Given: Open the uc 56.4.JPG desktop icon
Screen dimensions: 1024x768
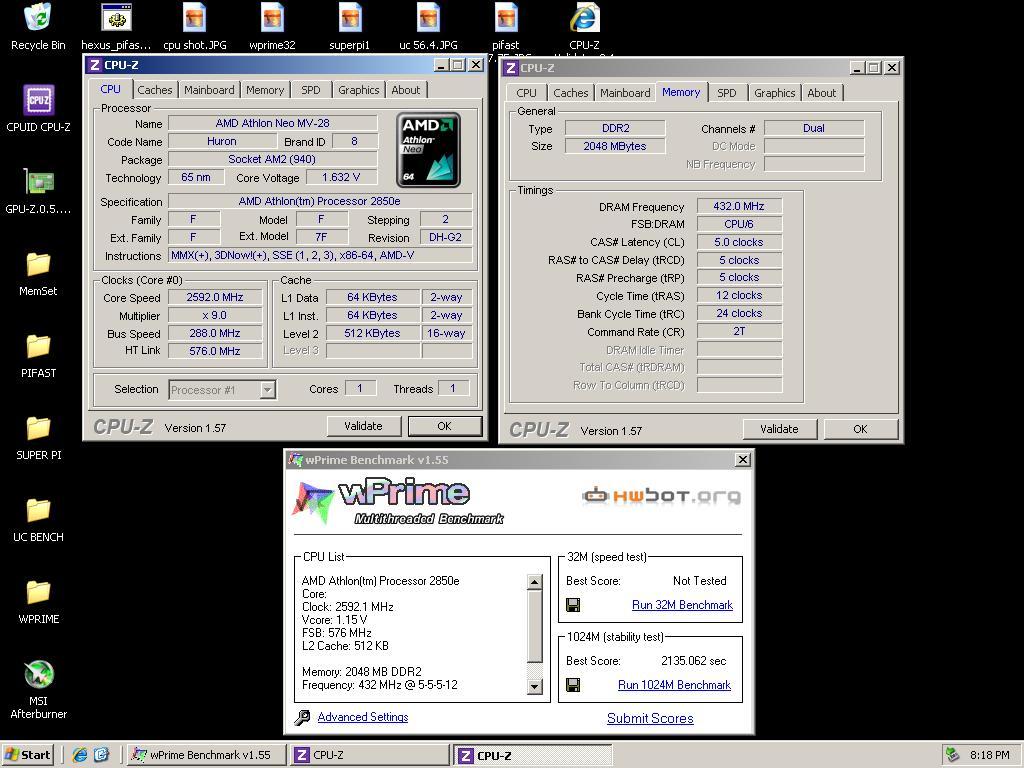Looking at the screenshot, I should 428,26.
